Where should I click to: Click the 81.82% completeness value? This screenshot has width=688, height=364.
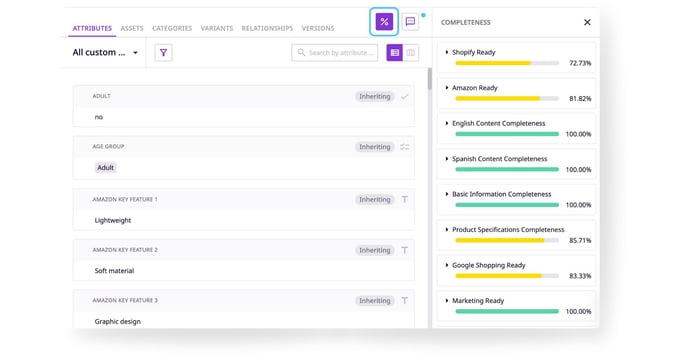[x=580, y=99]
